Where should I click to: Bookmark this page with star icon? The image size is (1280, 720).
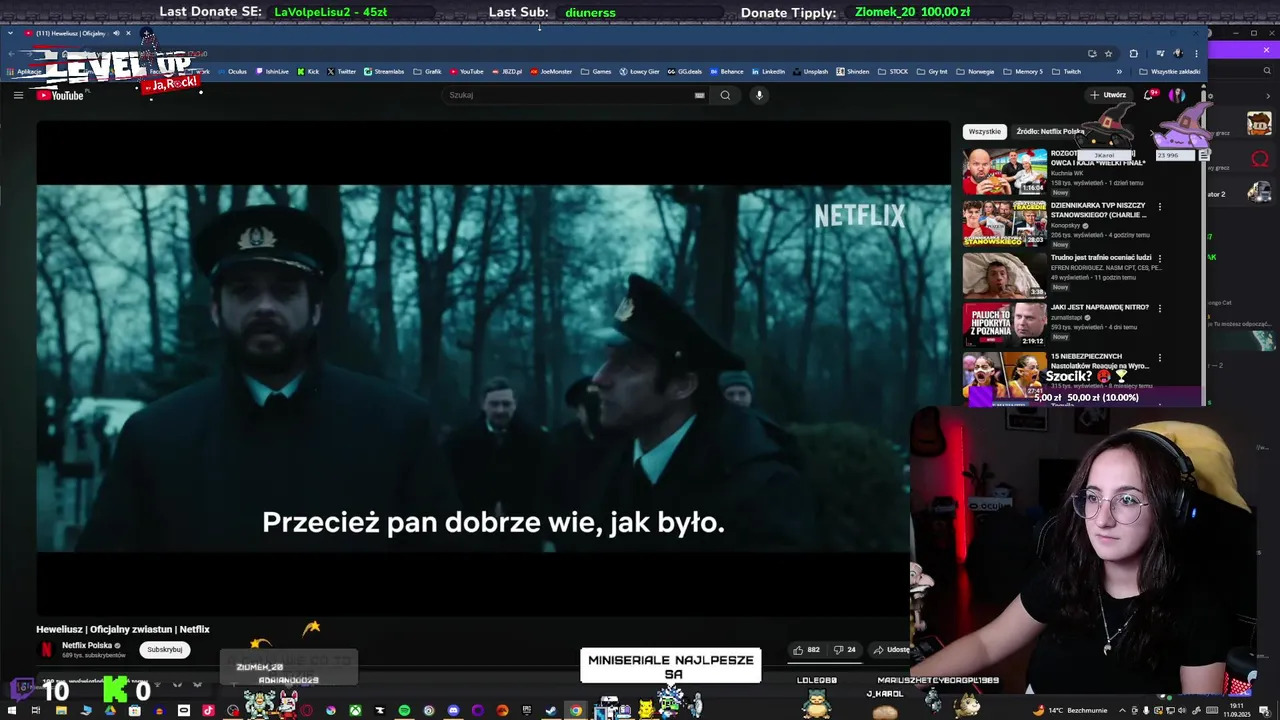click(1108, 54)
